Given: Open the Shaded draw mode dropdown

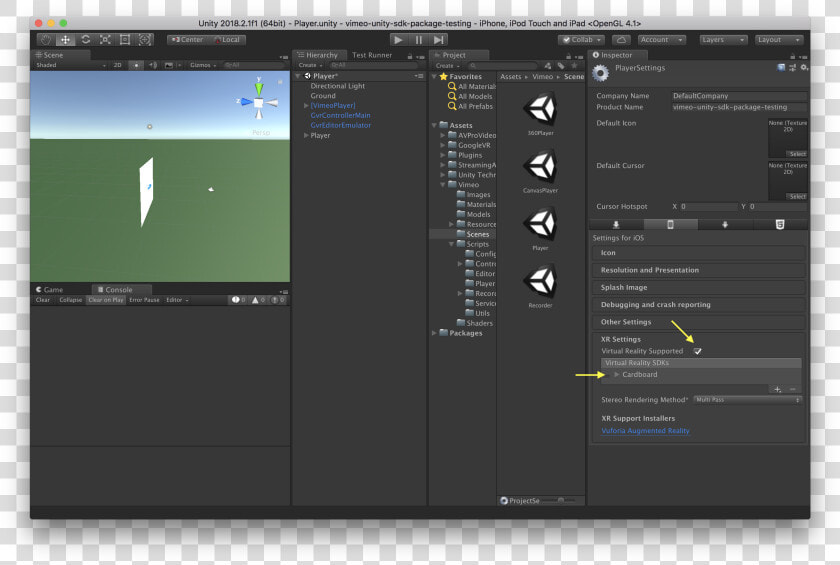Looking at the screenshot, I should point(71,65).
